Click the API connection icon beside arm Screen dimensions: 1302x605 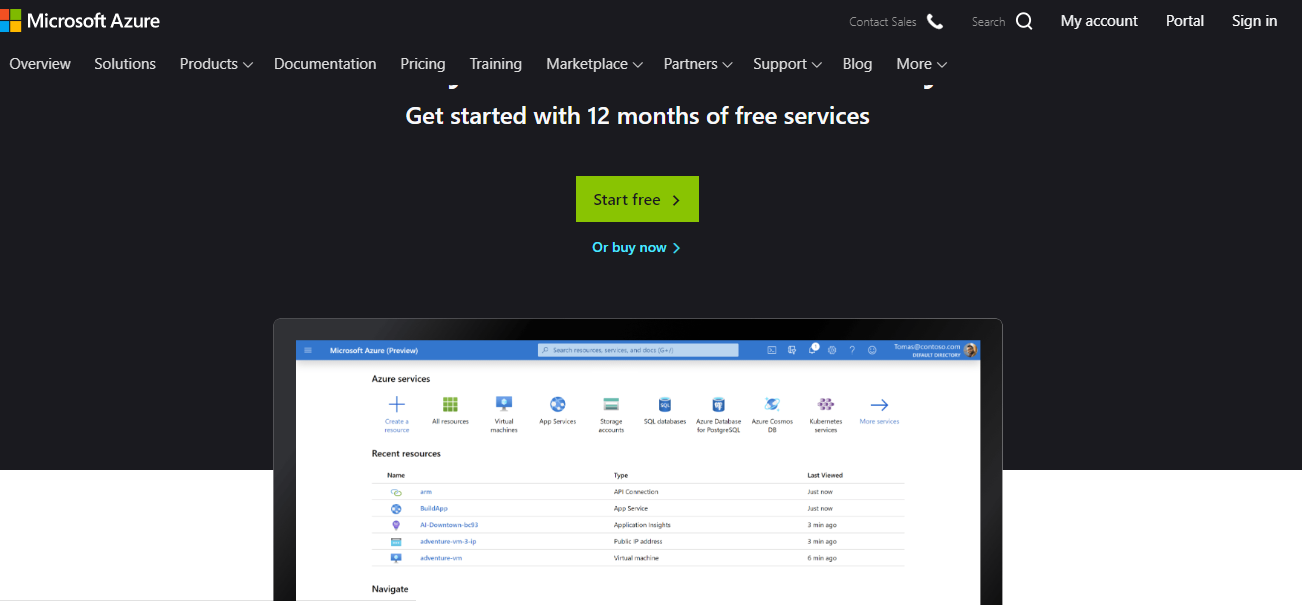pos(396,492)
